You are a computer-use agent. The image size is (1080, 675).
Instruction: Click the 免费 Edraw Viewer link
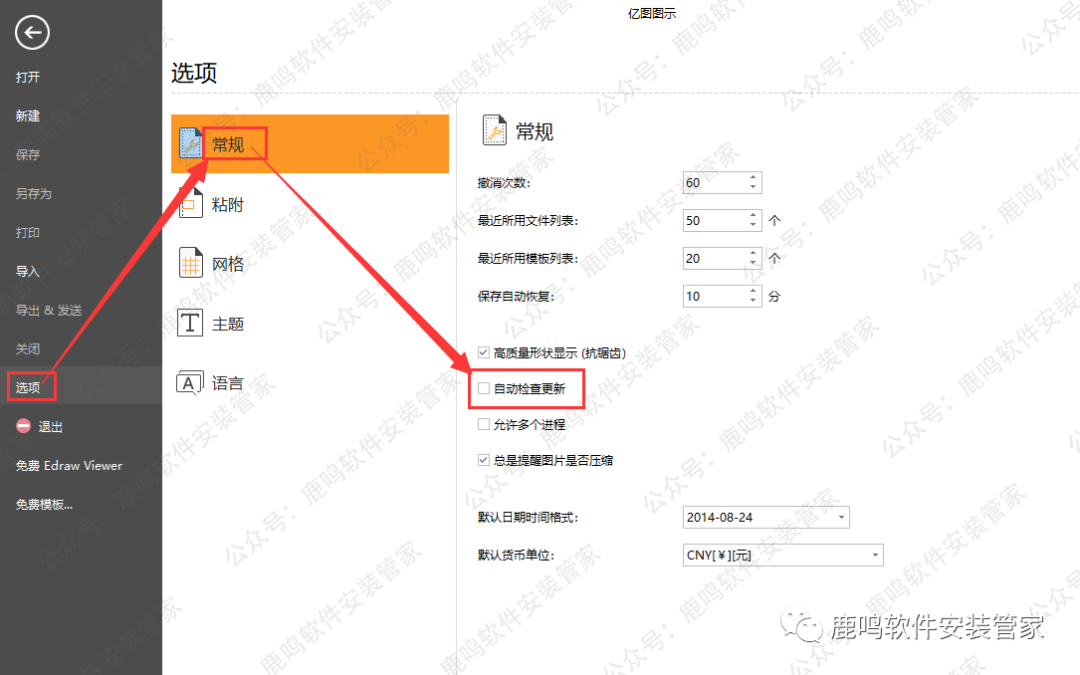coord(68,465)
